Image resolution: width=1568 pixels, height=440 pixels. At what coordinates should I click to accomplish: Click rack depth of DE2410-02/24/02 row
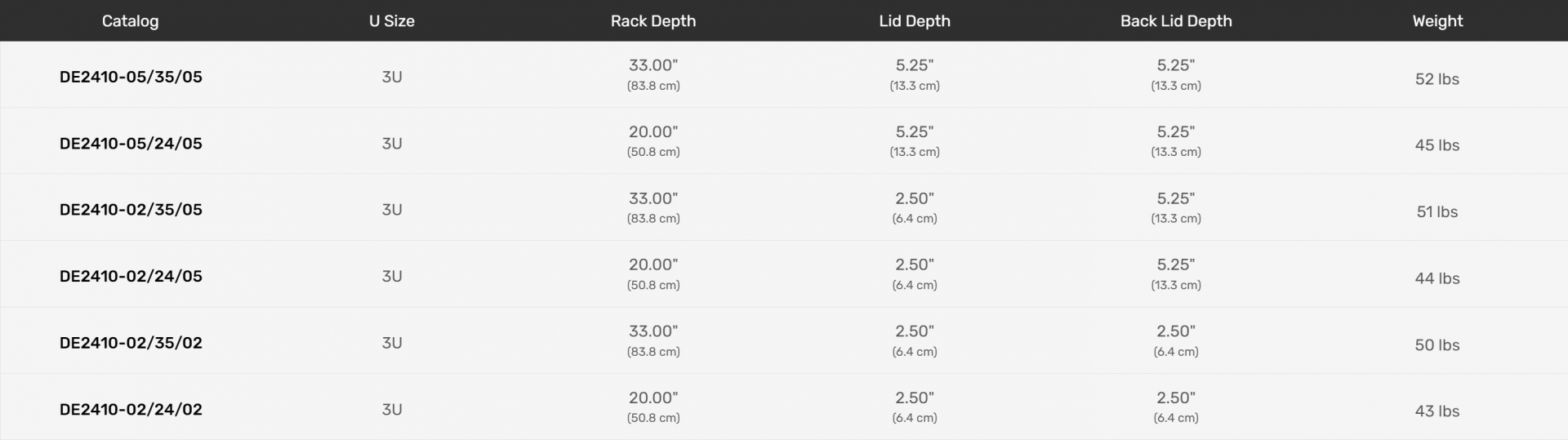pos(653,407)
